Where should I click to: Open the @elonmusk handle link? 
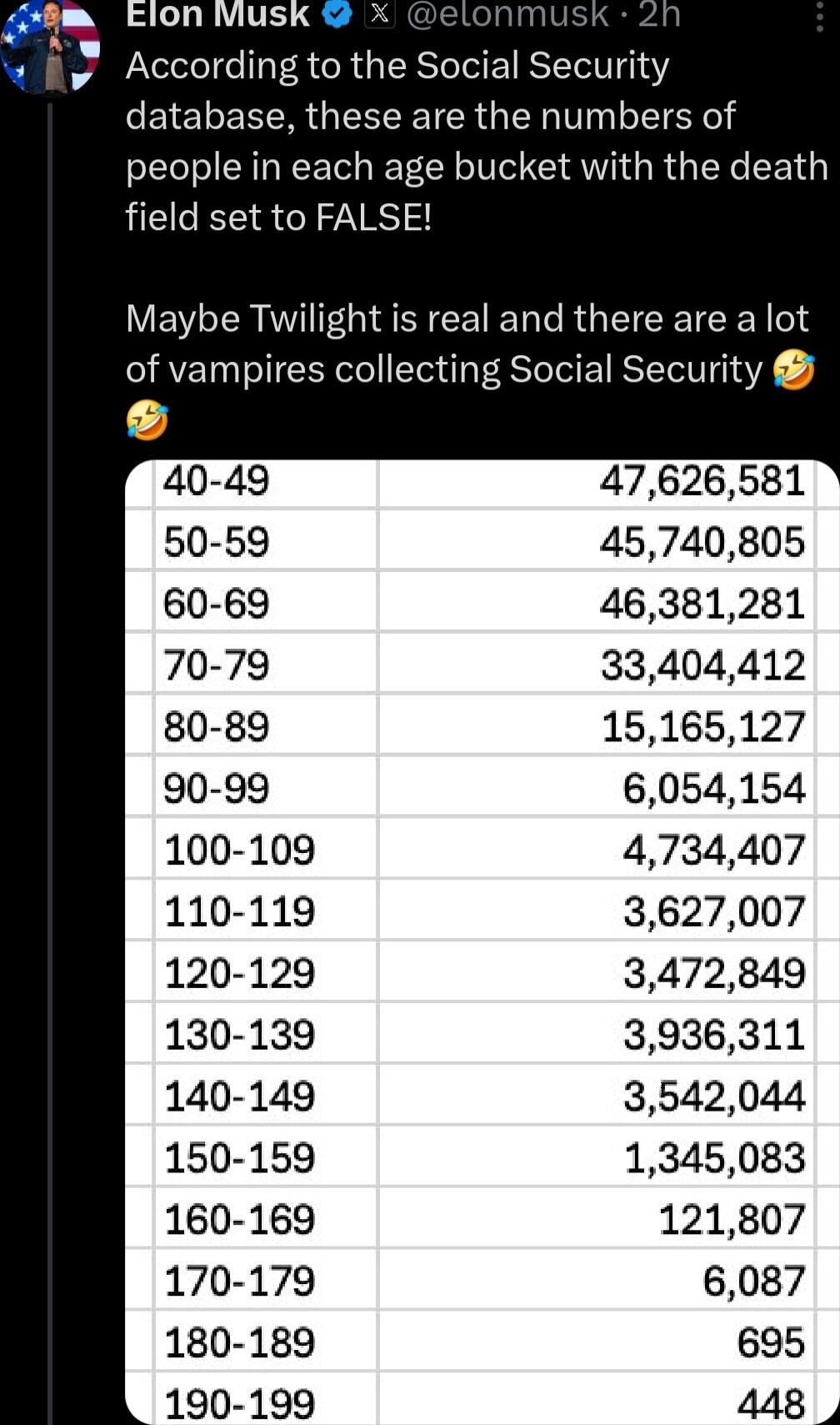tap(507, 15)
